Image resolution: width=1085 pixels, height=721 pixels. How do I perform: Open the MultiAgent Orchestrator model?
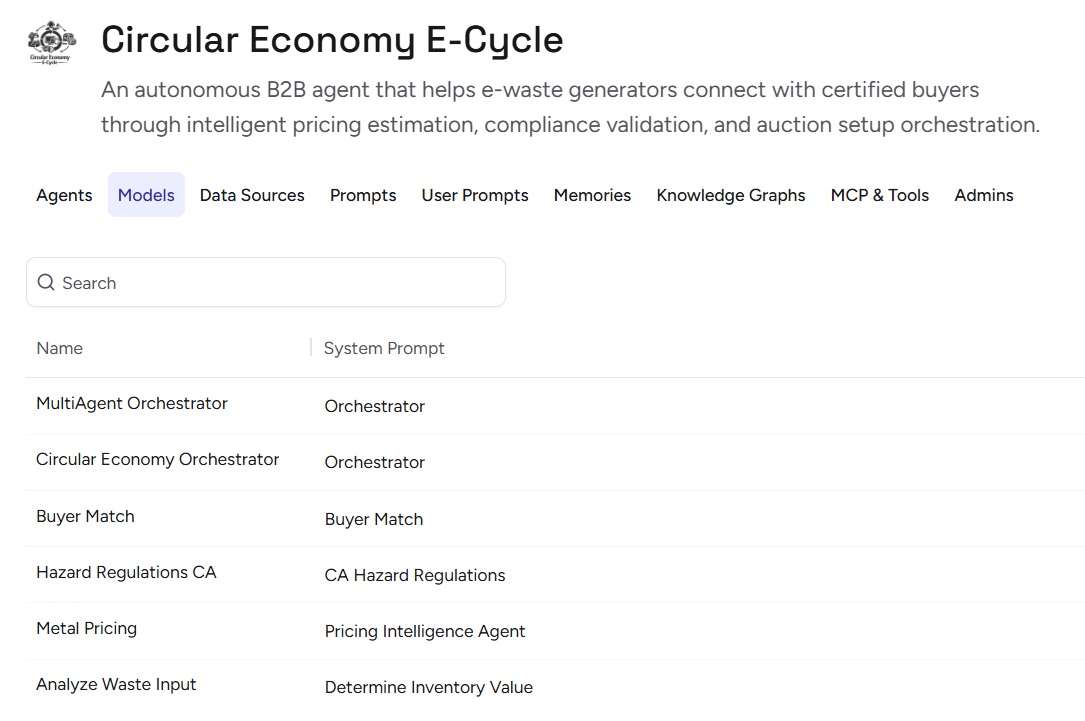point(132,404)
